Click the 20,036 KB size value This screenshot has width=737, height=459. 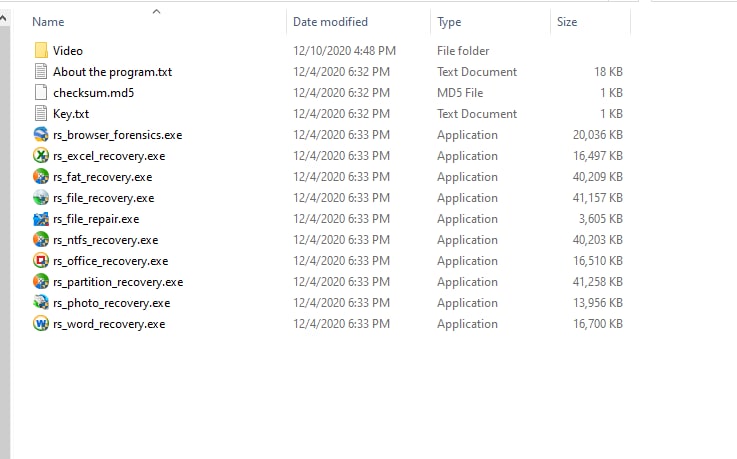click(x=598, y=135)
